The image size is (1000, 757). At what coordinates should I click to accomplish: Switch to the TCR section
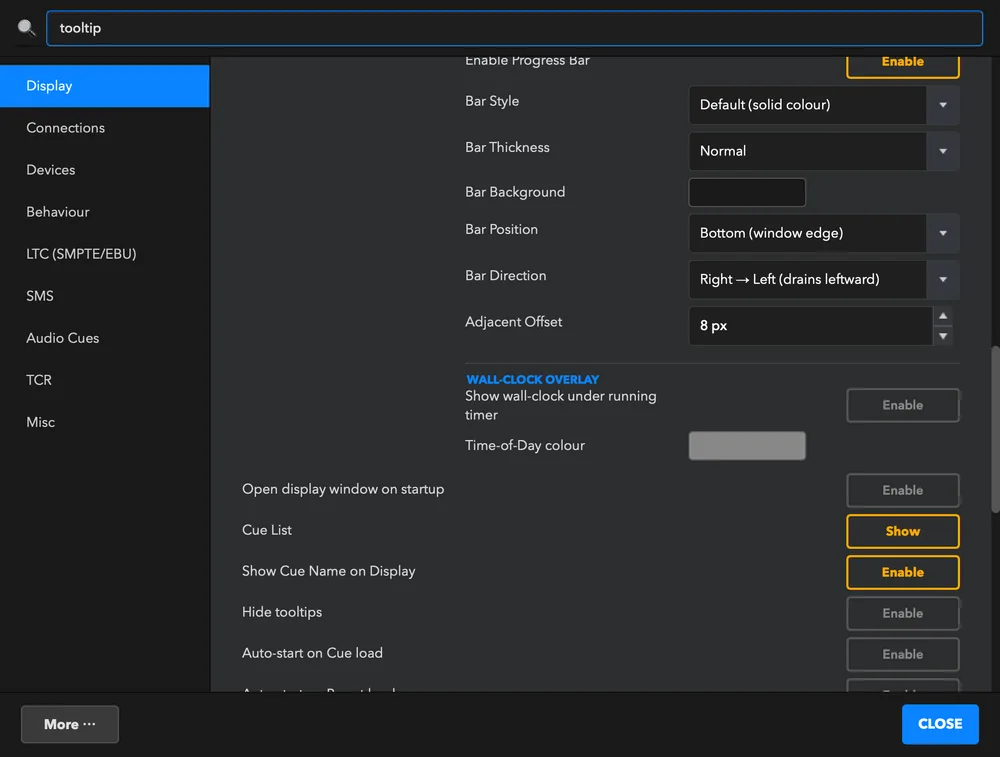coord(105,381)
